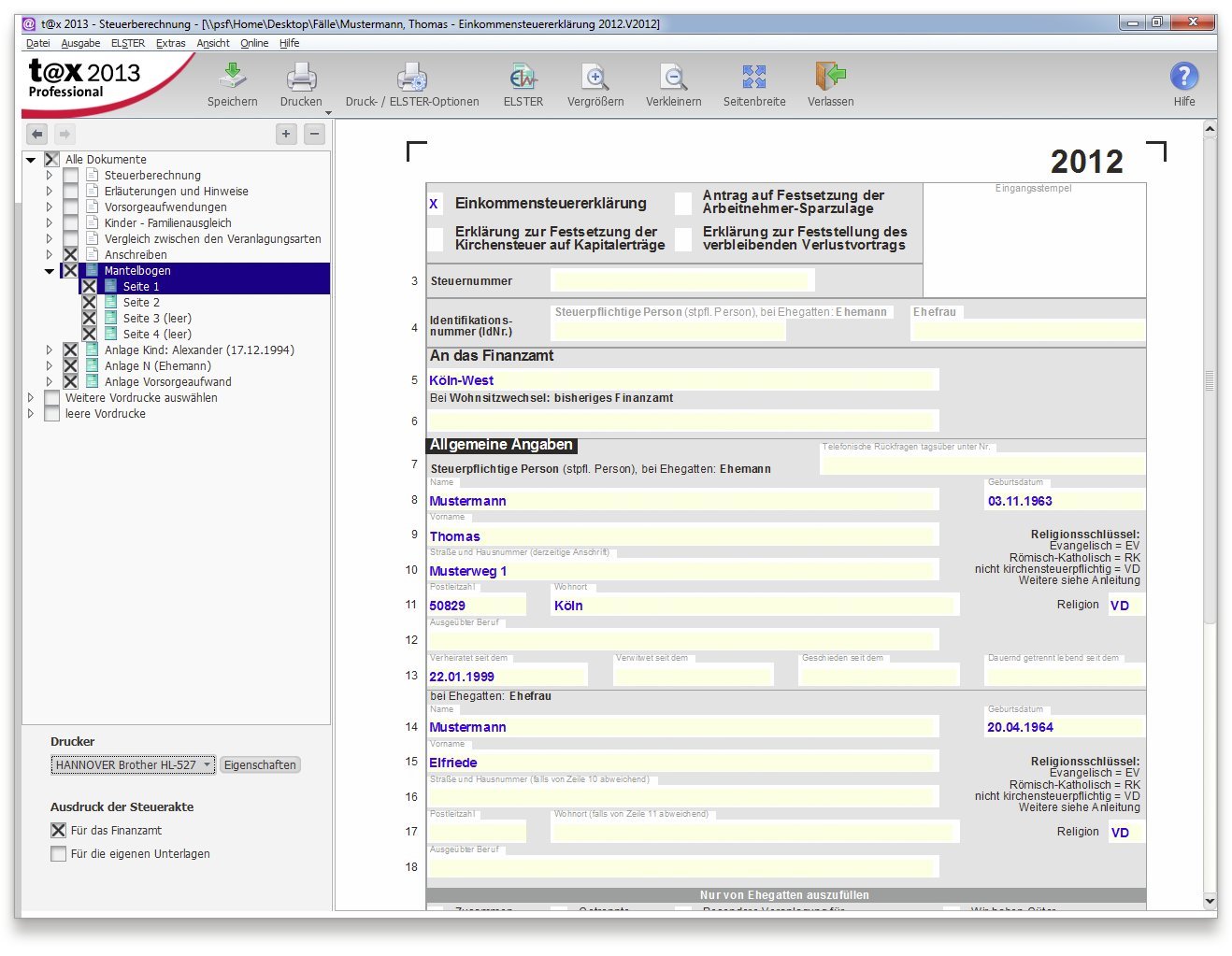Image resolution: width=1232 pixels, height=956 pixels.
Task: Zoom in with Vergrößern icon
Action: point(595,77)
